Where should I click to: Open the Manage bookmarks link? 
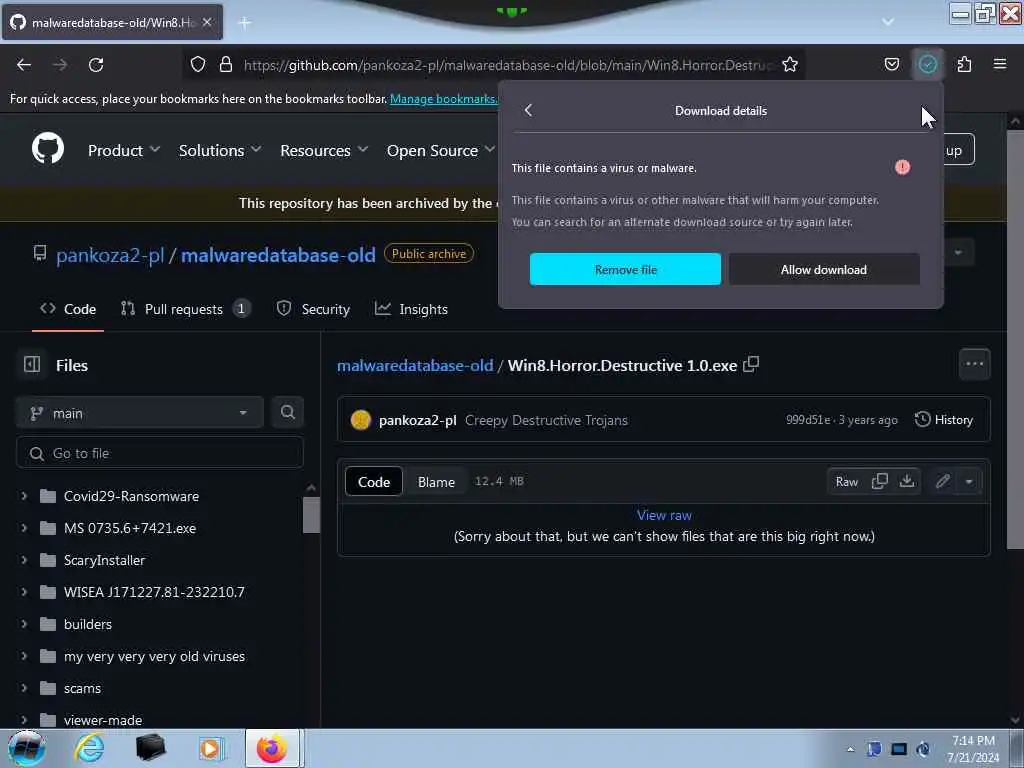click(443, 99)
